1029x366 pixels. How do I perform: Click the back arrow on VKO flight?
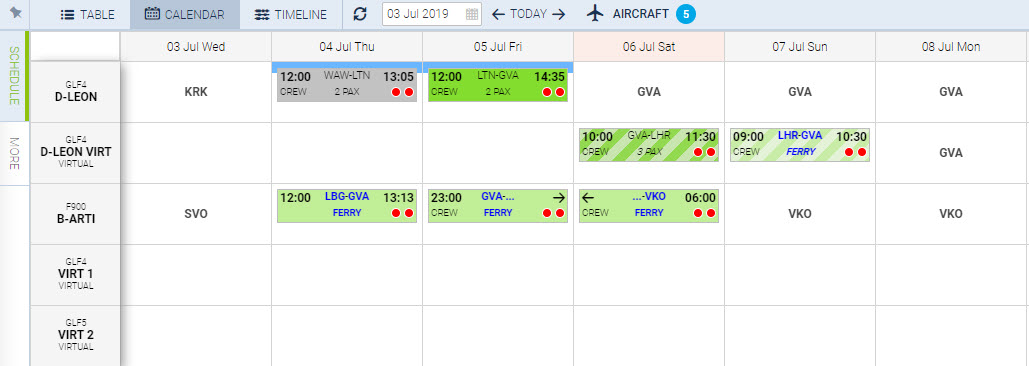coord(589,197)
